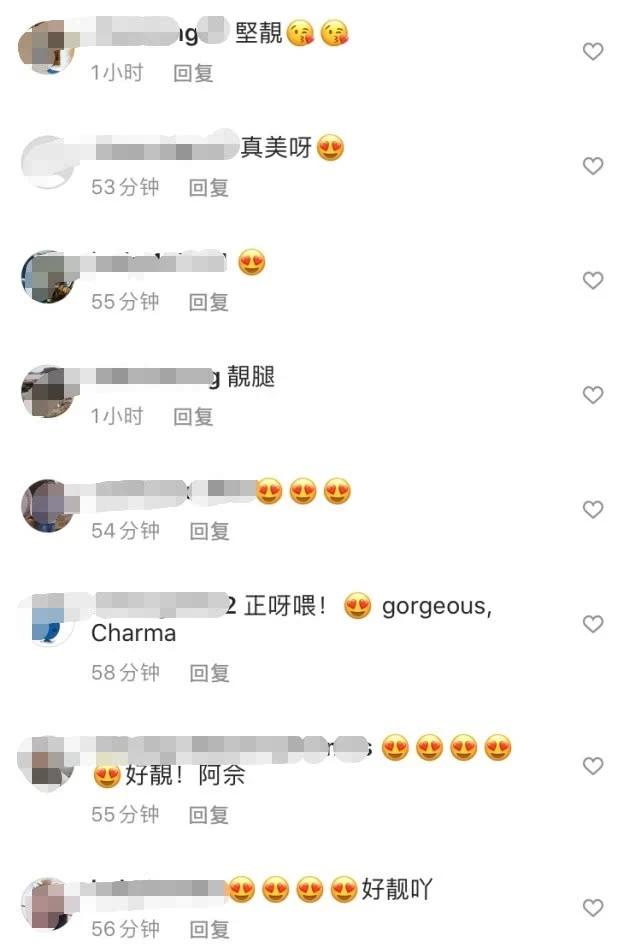Open avatar of the 正呀喂 commenter
This screenshot has width=640, height=952.
pos(48,620)
